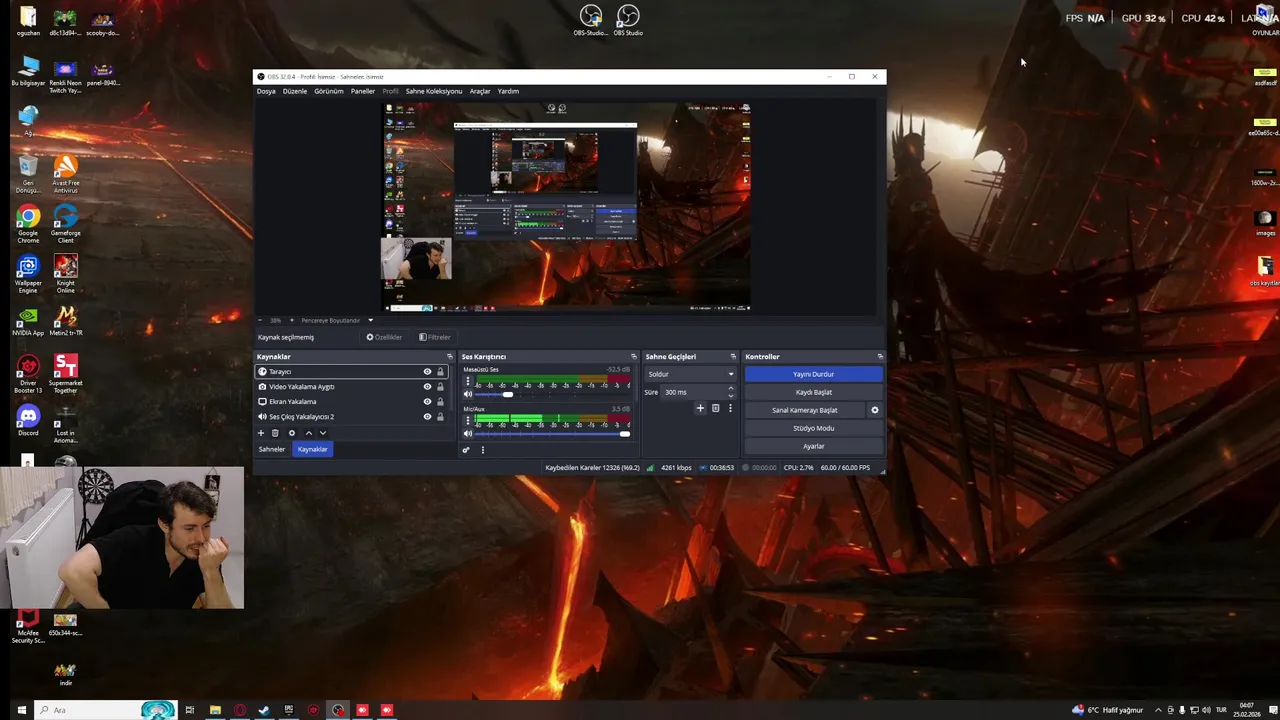Screen dimensions: 1280x720
Task: Lock the Video Yakalama Aygıtı source
Action: click(x=440, y=387)
